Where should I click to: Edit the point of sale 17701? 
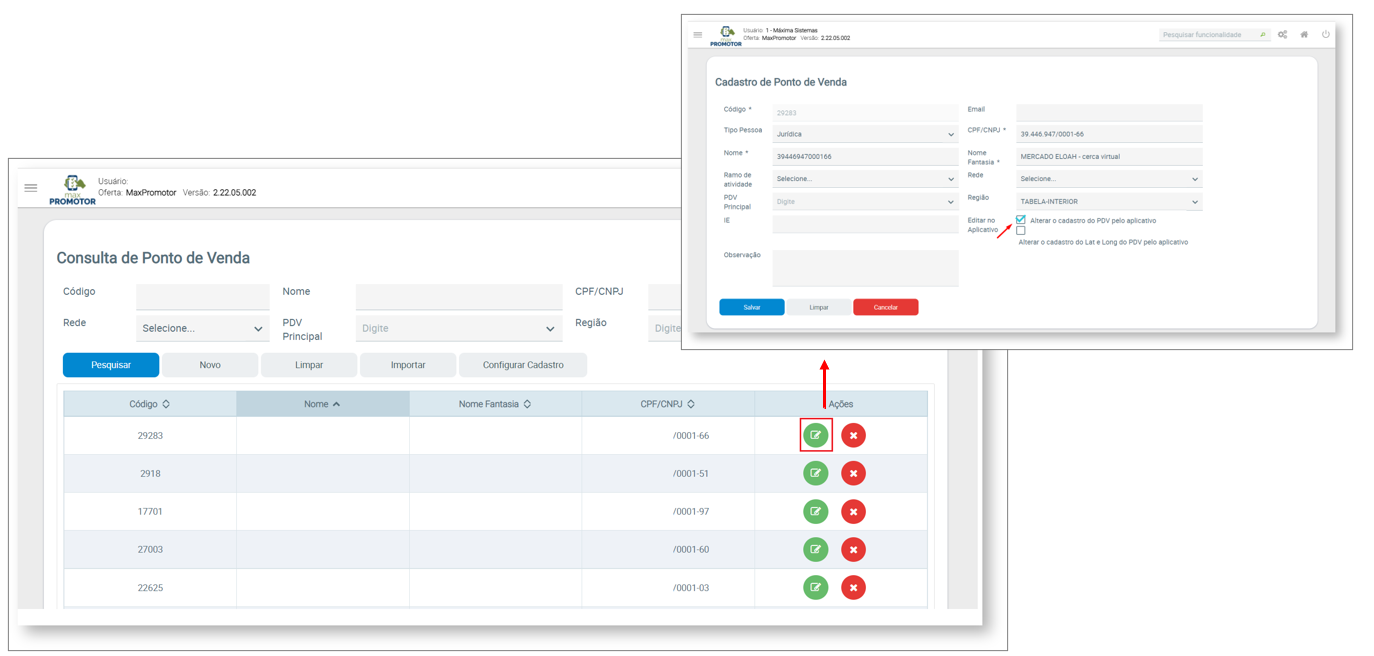(x=816, y=511)
